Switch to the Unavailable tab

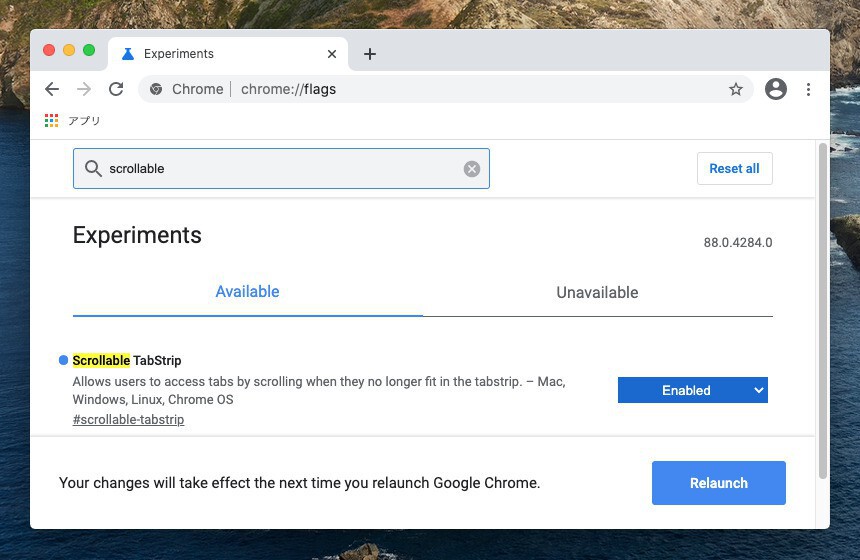[597, 293]
